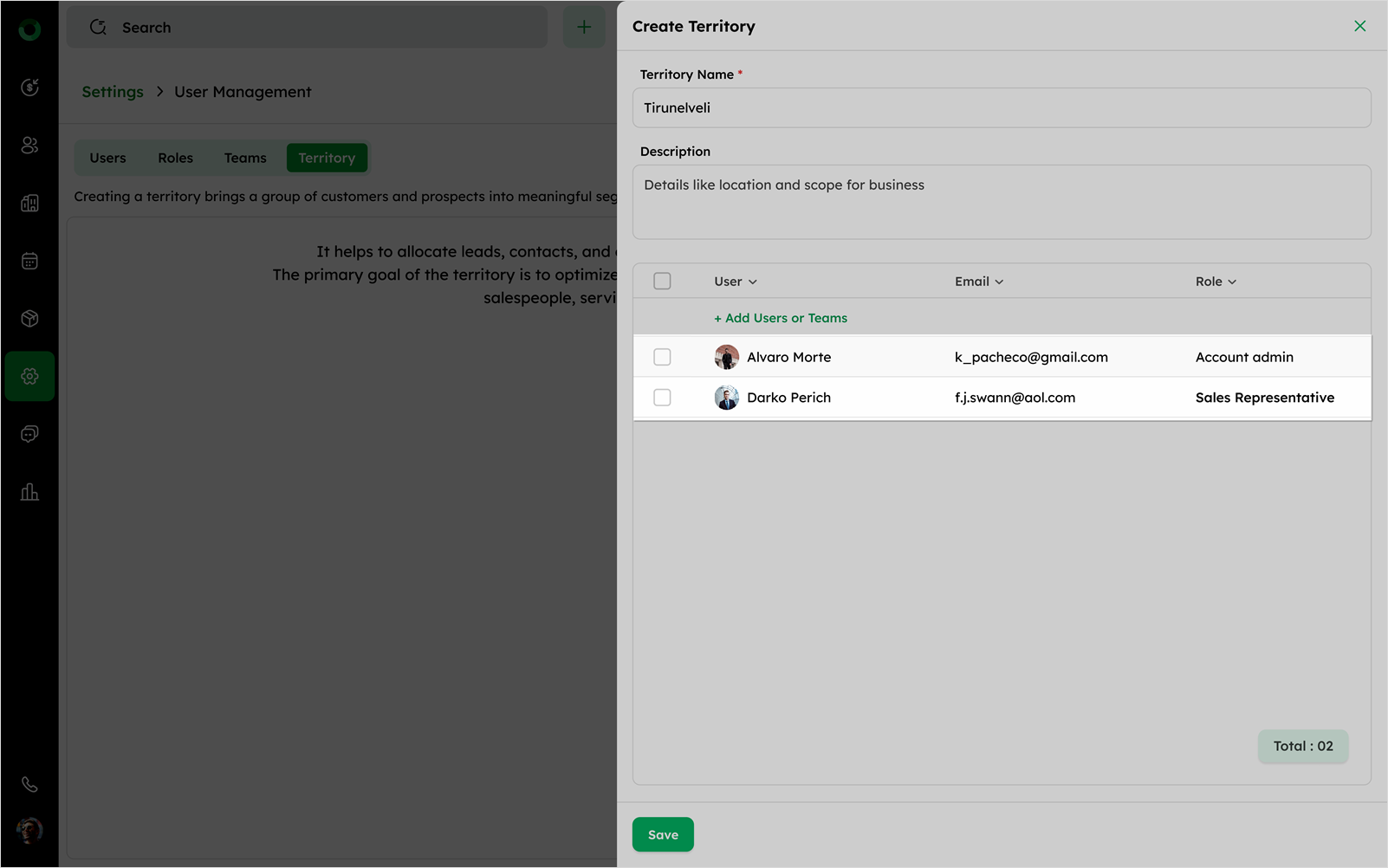
Task: Switch to the Roles tab
Action: [x=175, y=158]
